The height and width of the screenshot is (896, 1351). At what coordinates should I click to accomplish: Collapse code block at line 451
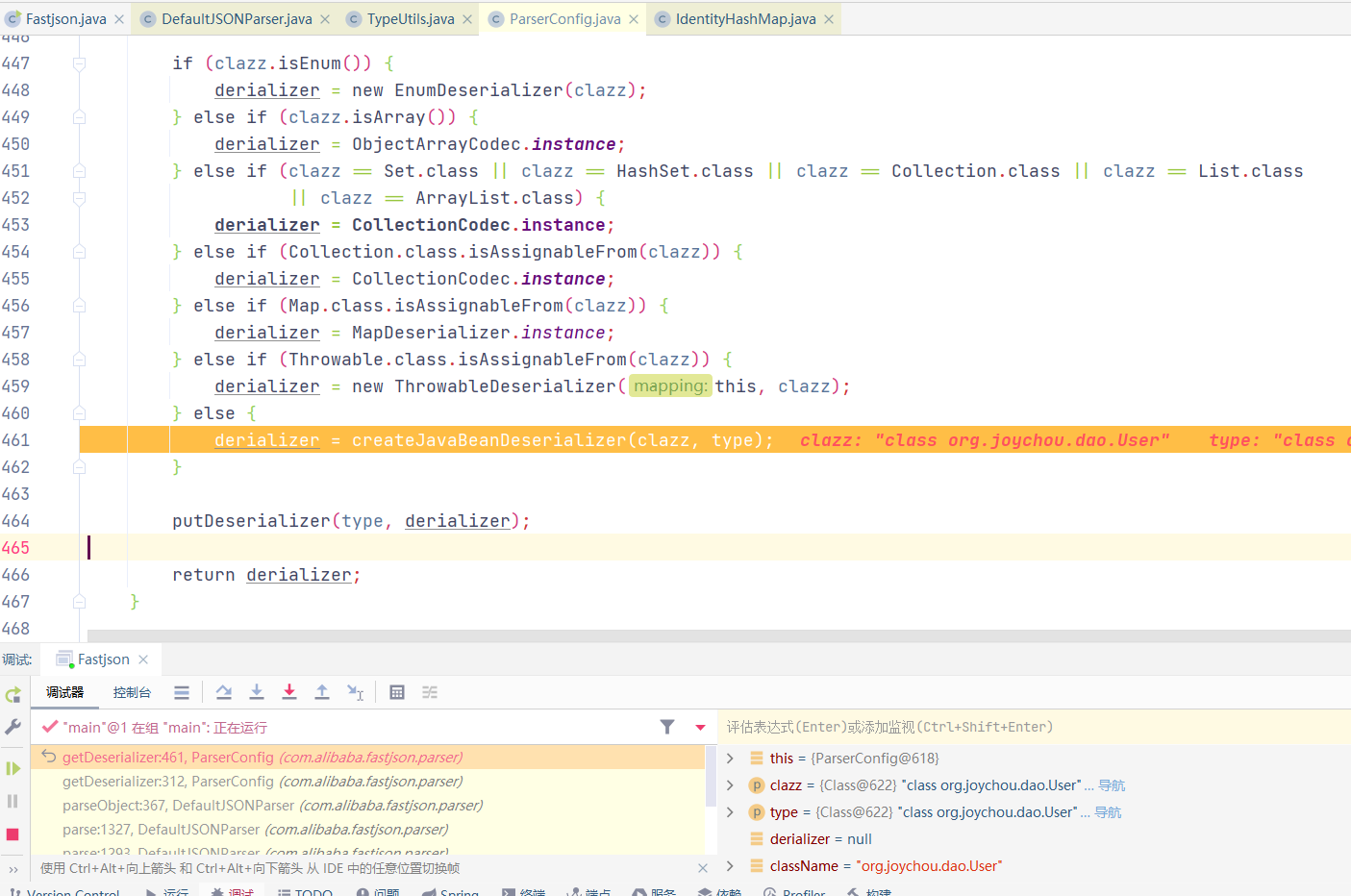click(x=80, y=171)
